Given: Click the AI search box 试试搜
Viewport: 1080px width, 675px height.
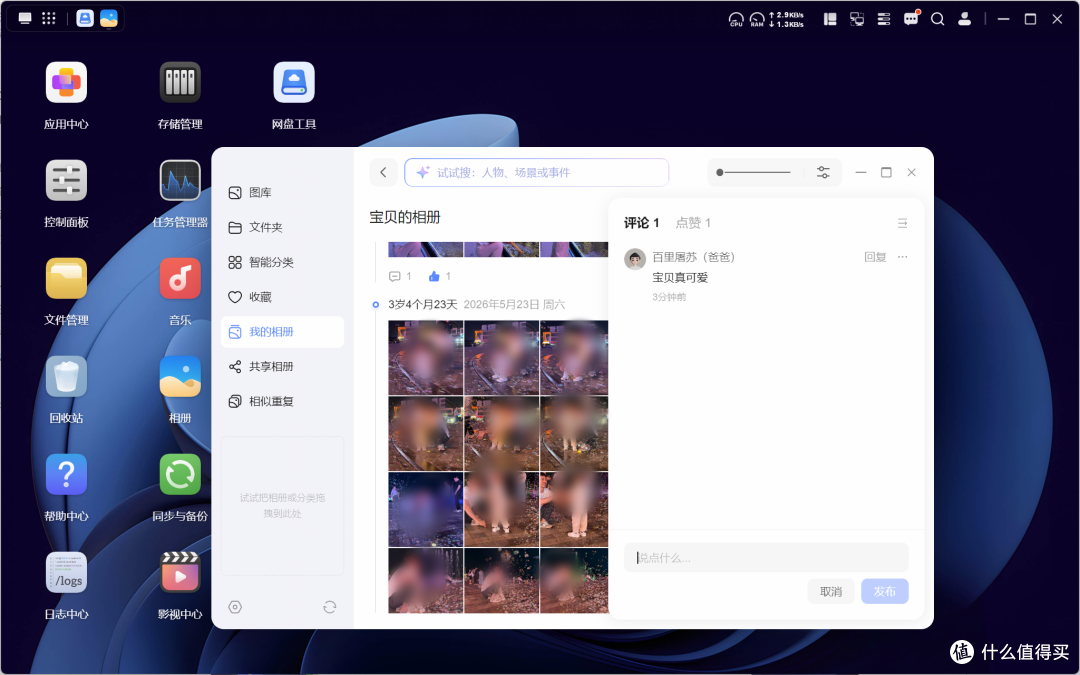Looking at the screenshot, I should pos(537,172).
